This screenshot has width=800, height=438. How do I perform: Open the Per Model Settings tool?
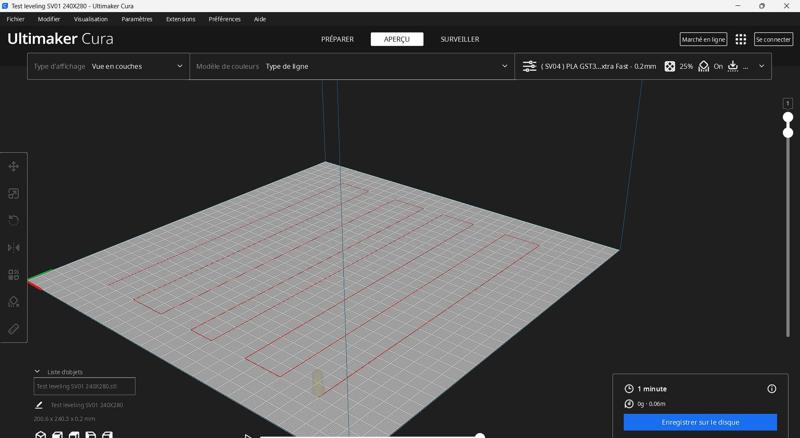click(14, 275)
